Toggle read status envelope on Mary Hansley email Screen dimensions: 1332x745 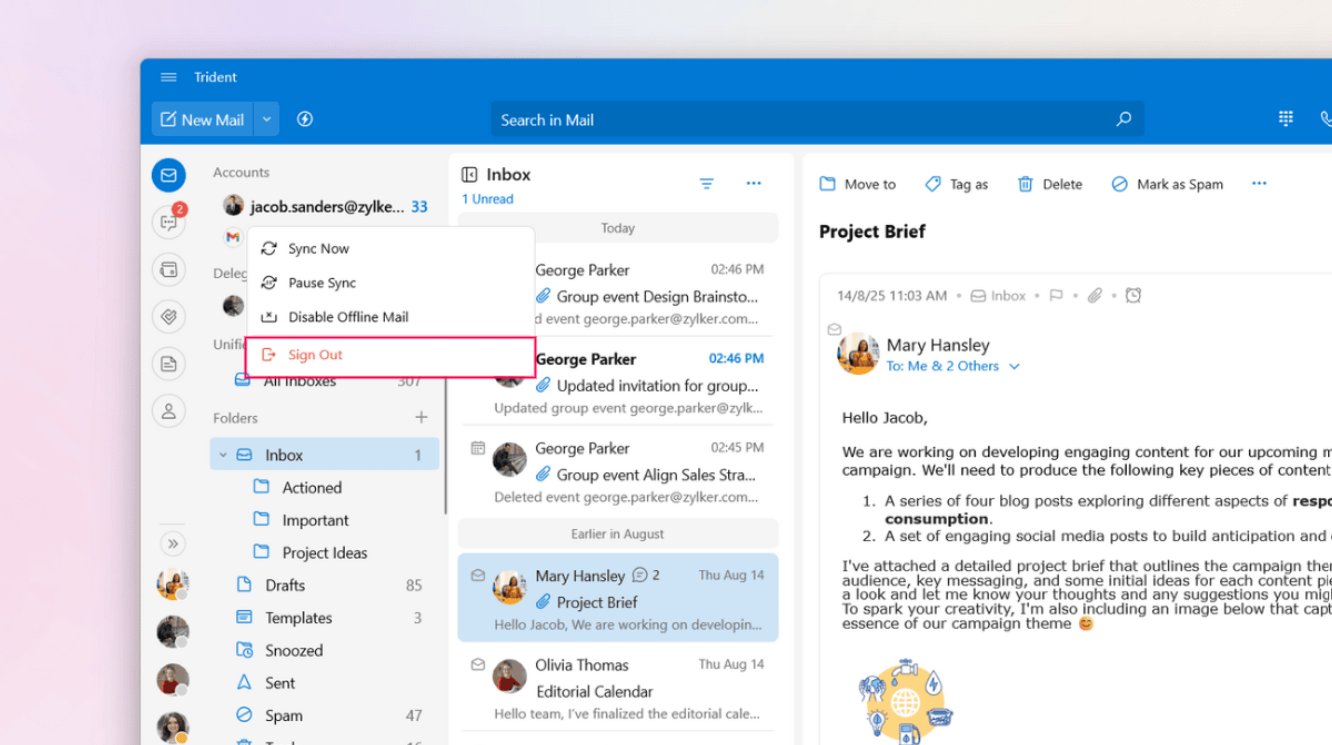click(478, 576)
